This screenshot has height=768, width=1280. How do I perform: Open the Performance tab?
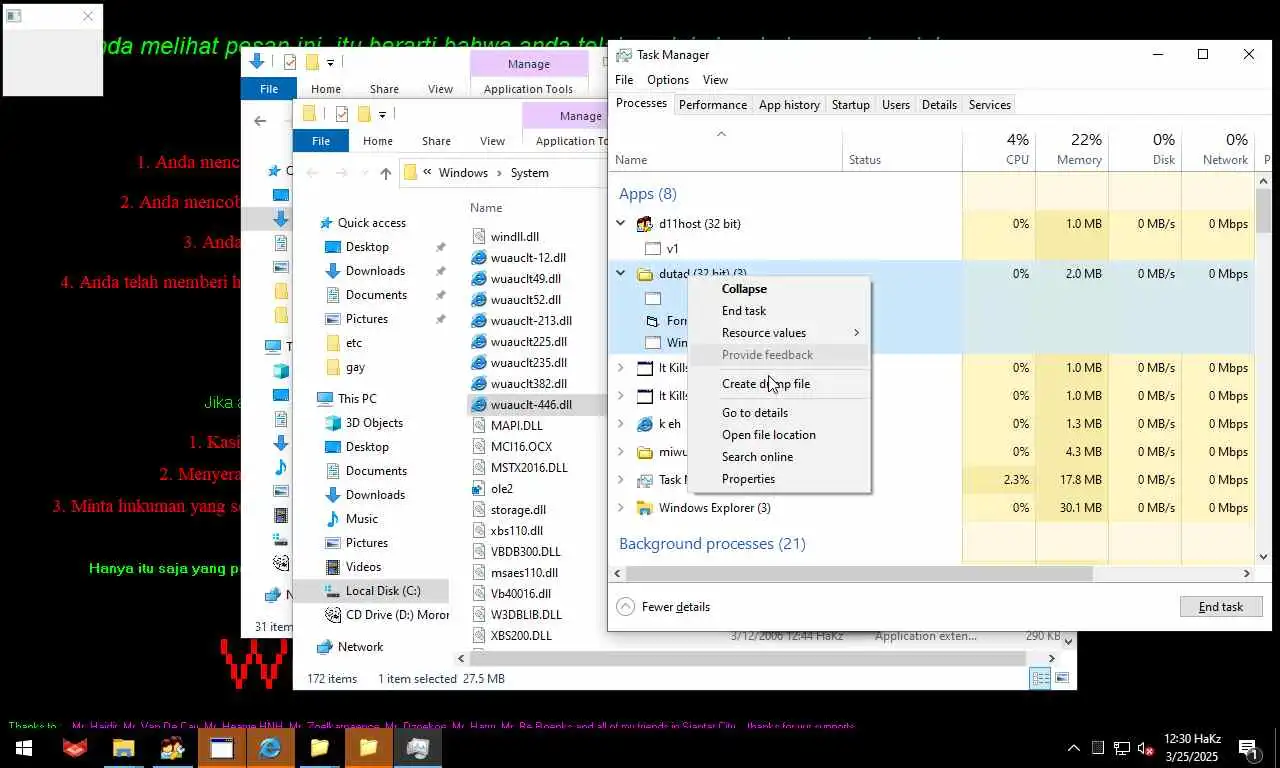pos(713,105)
